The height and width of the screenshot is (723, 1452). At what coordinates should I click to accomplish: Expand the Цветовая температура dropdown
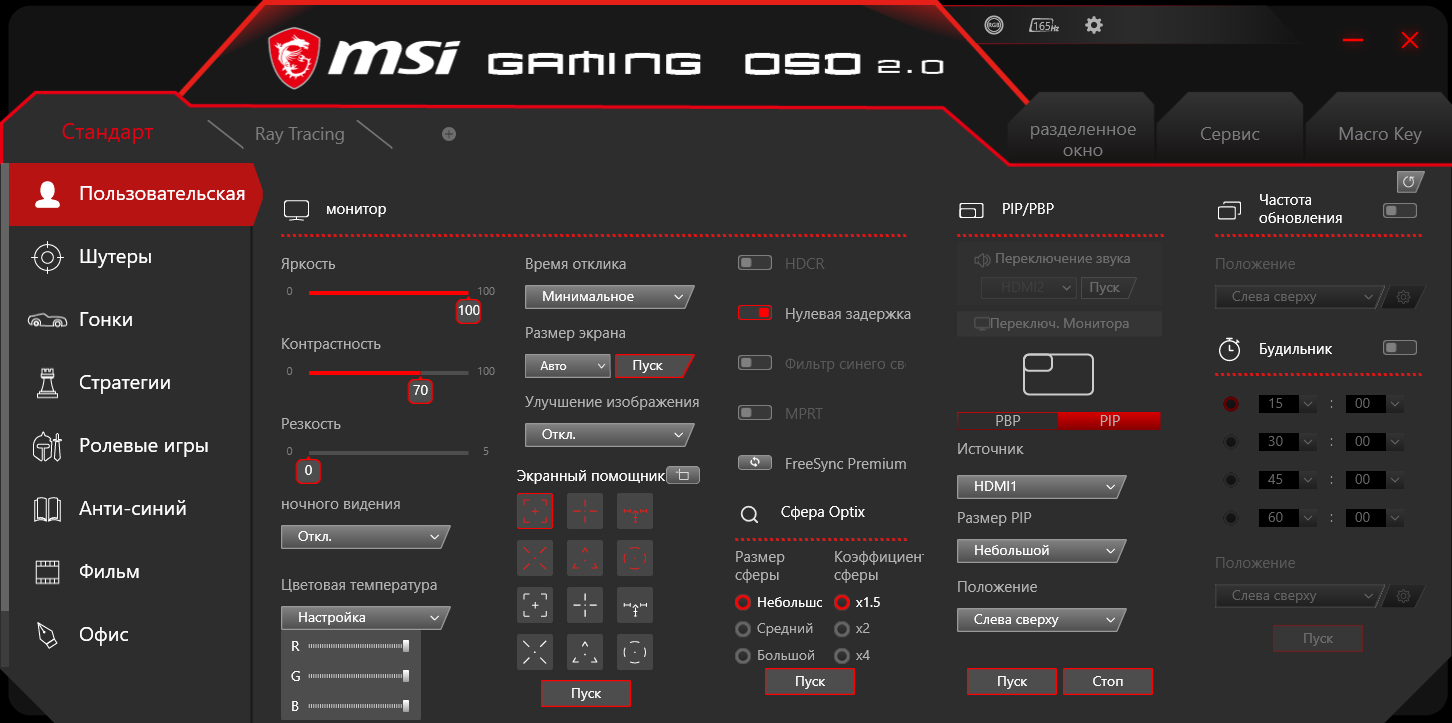(365, 618)
